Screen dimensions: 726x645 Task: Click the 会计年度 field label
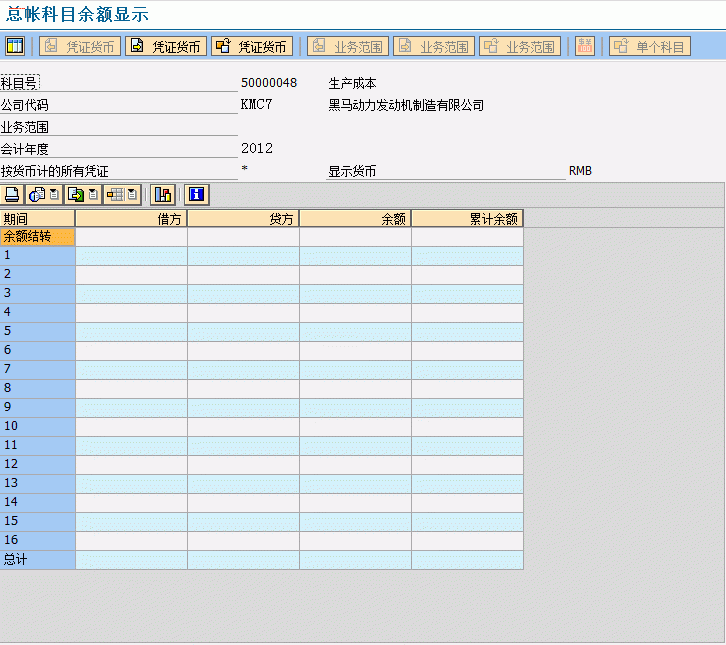24,149
